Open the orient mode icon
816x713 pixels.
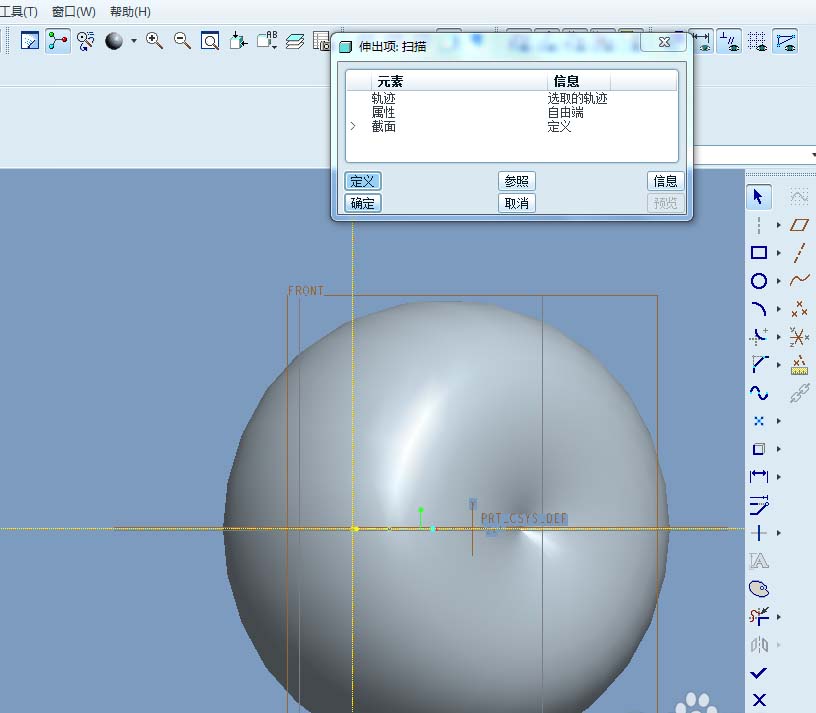[x=86, y=41]
